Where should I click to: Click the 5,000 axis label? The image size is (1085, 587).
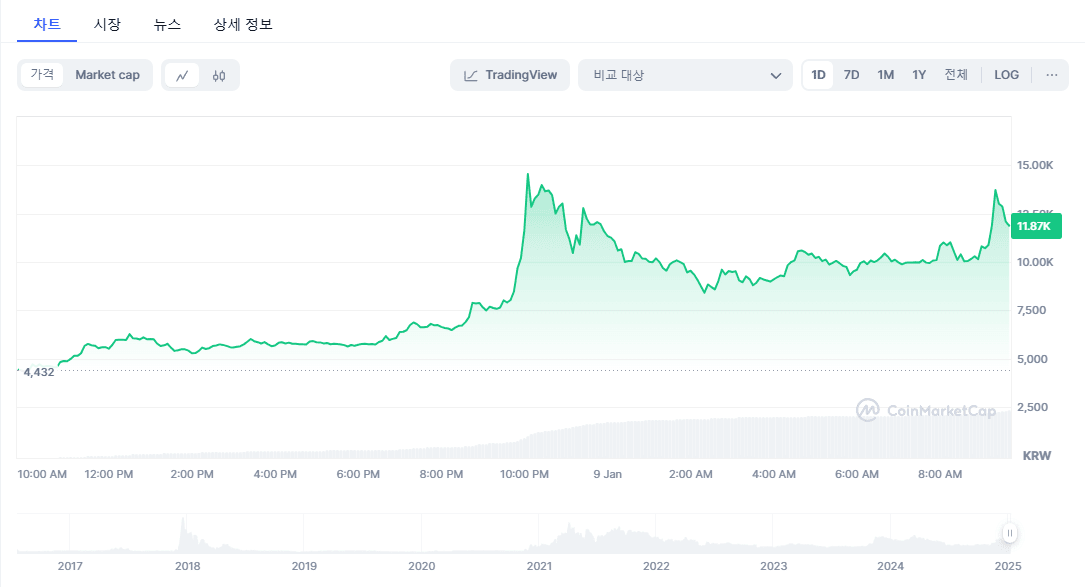coord(1032,359)
